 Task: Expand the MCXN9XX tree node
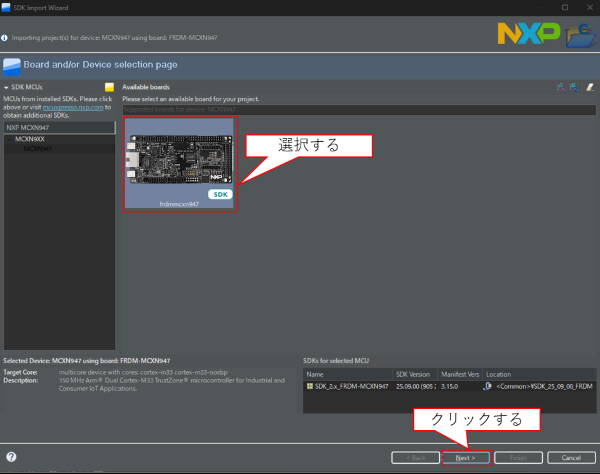pyautogui.click(x=9, y=139)
